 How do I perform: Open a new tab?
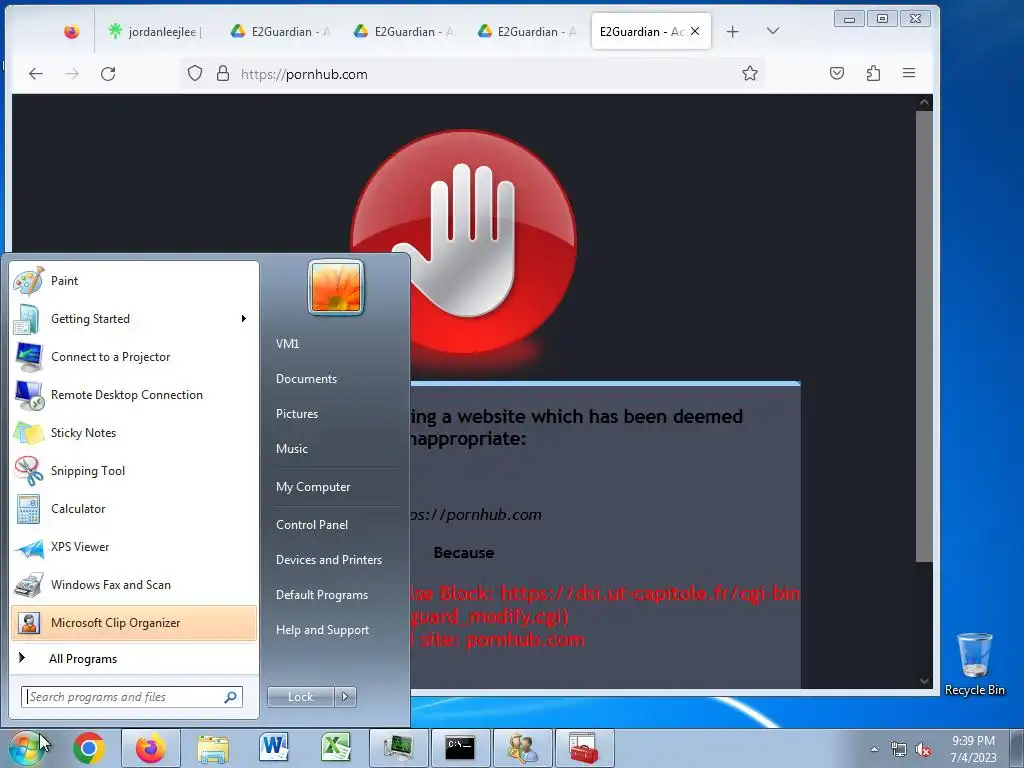click(733, 31)
